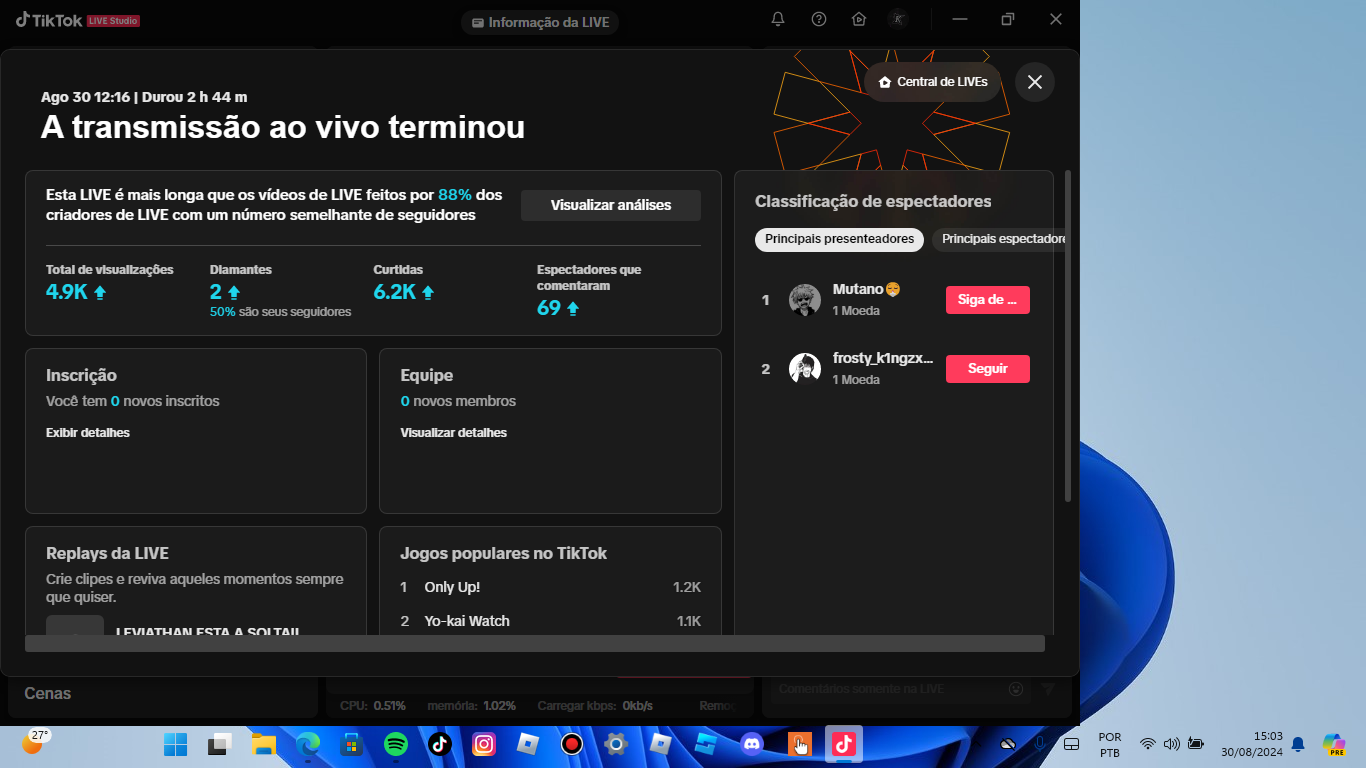
Task: Close the live summary panel with X
Action: [1034, 82]
